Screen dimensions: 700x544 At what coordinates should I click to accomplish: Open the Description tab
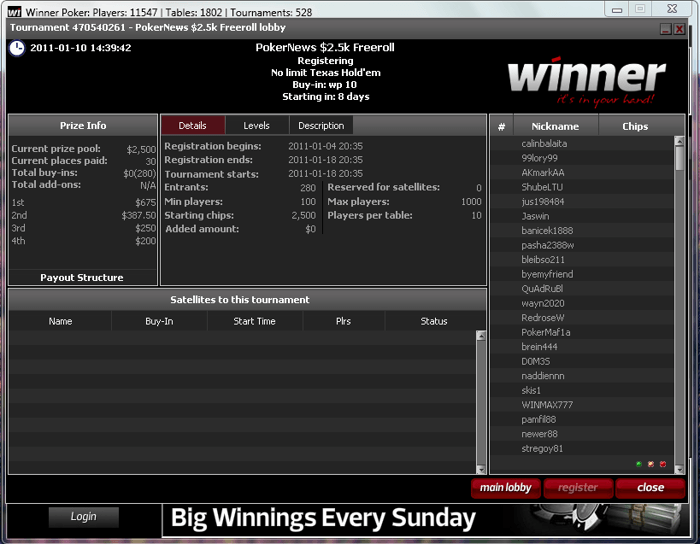[x=321, y=125]
